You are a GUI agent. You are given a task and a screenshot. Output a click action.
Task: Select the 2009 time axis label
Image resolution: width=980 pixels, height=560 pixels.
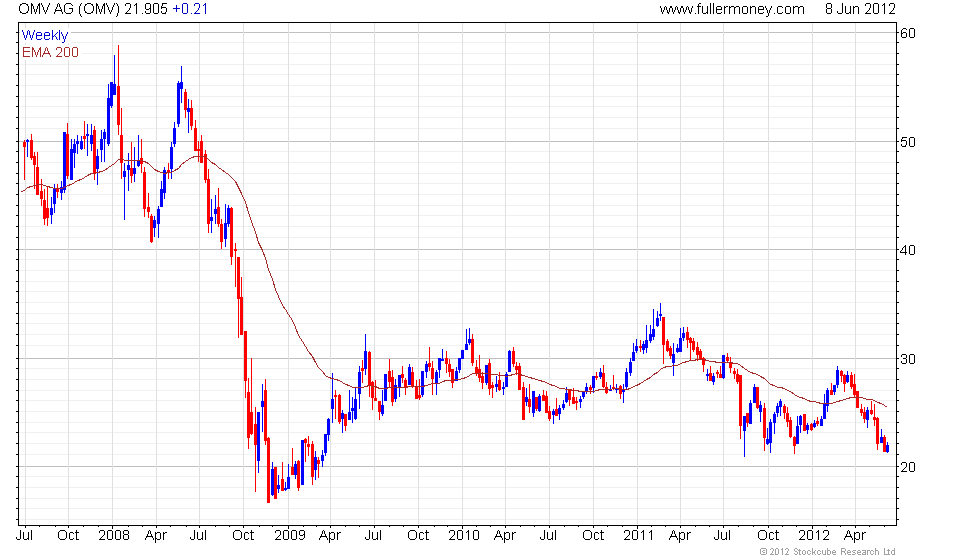pos(289,536)
